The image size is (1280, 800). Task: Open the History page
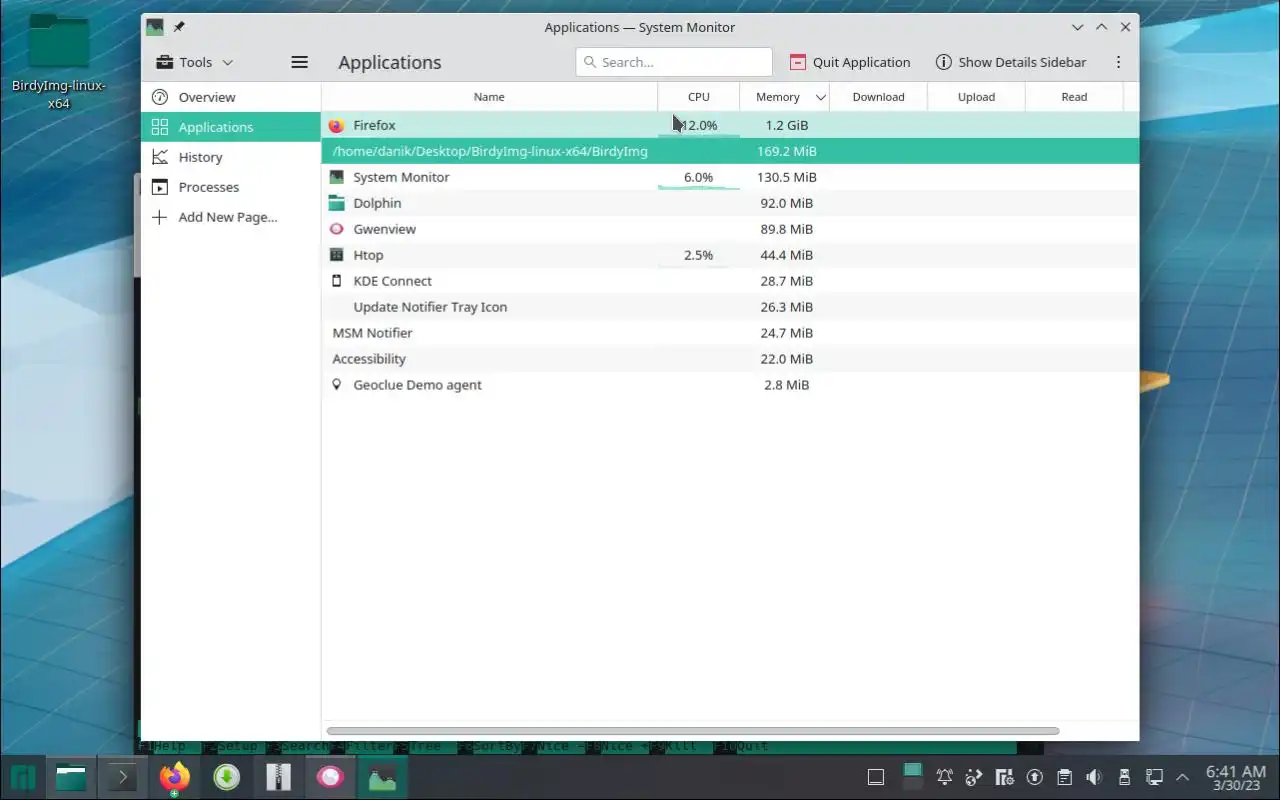(230, 157)
